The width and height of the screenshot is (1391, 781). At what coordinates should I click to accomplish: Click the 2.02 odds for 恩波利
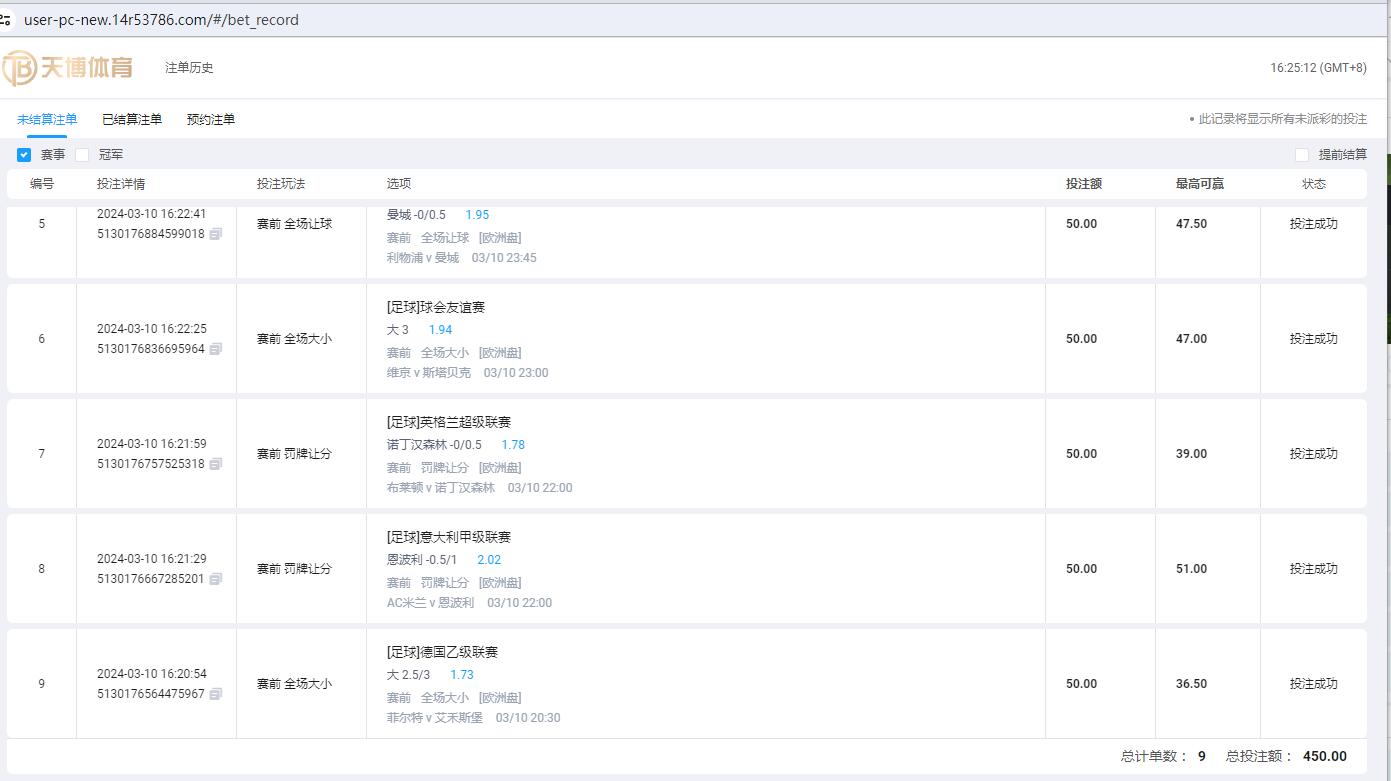pos(489,560)
